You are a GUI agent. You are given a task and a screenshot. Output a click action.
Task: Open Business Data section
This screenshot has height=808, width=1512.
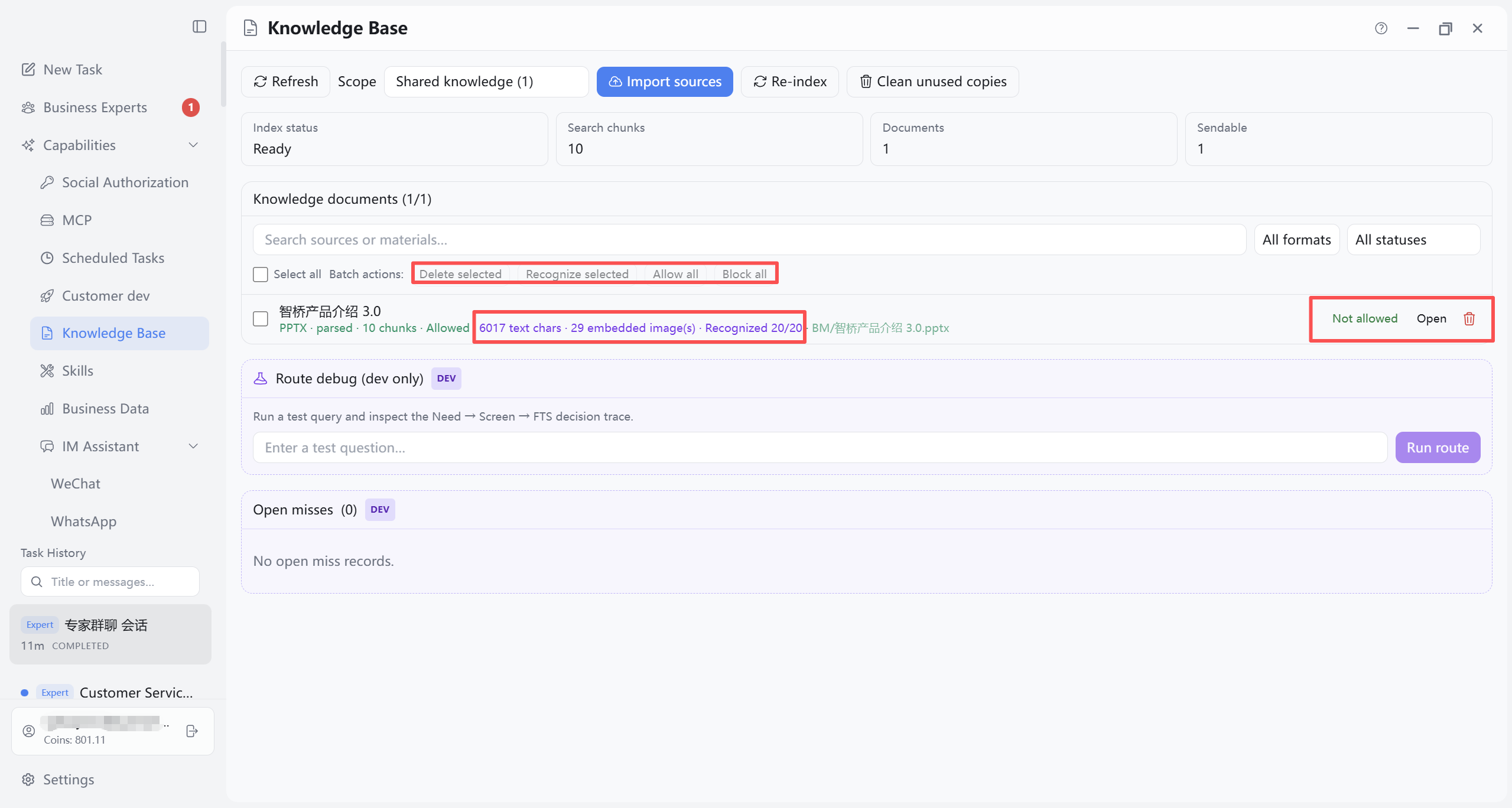point(105,409)
